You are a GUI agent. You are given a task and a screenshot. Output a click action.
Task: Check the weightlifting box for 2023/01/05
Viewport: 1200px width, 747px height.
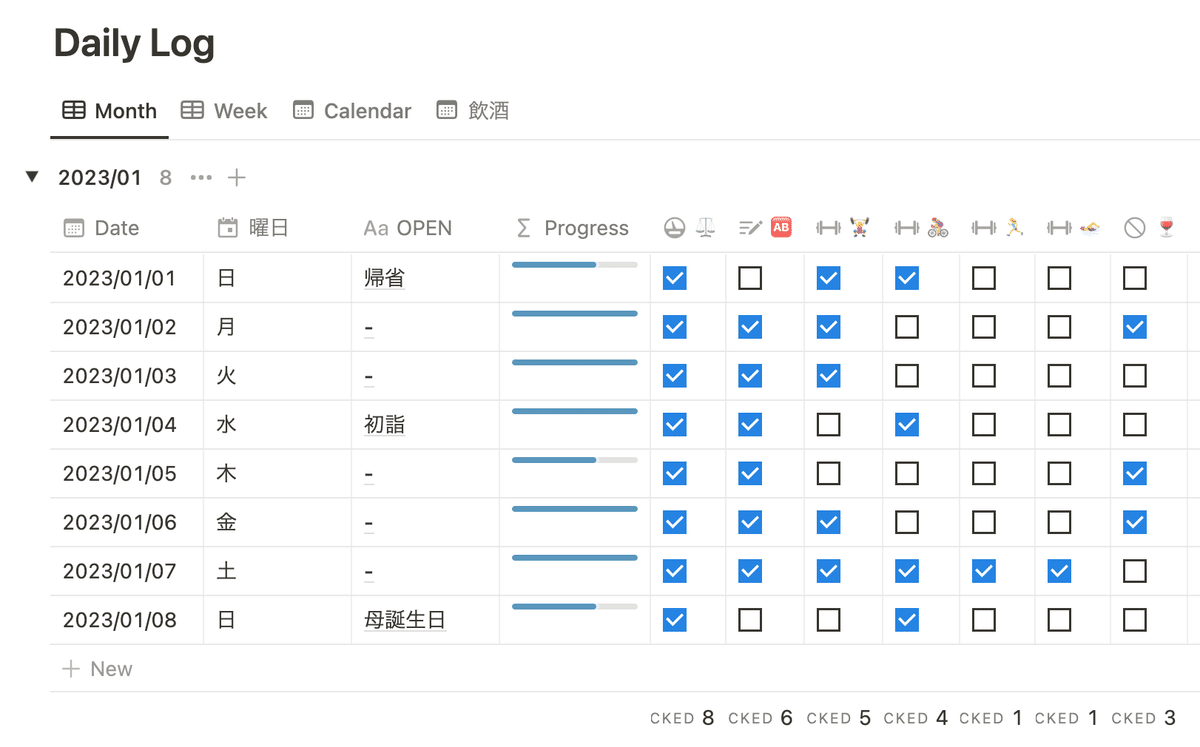[829, 474]
